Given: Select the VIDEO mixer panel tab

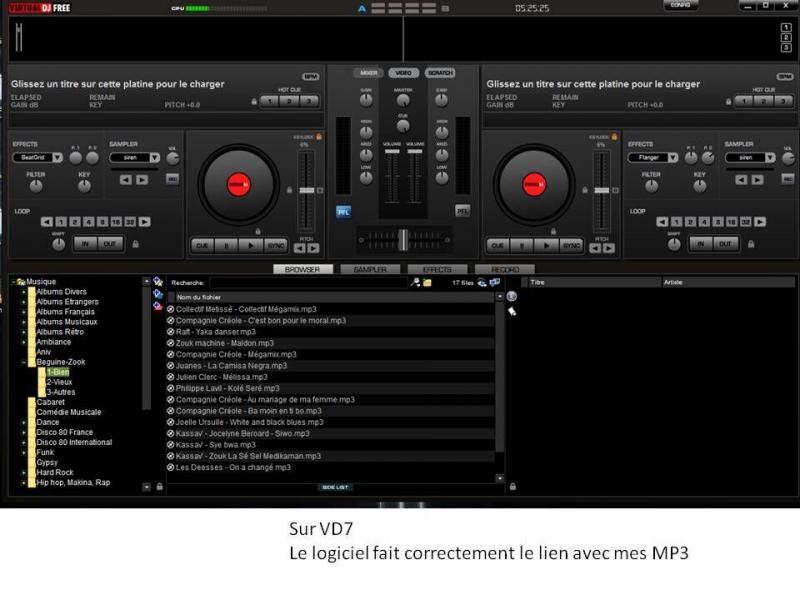Looking at the screenshot, I should click(404, 73).
